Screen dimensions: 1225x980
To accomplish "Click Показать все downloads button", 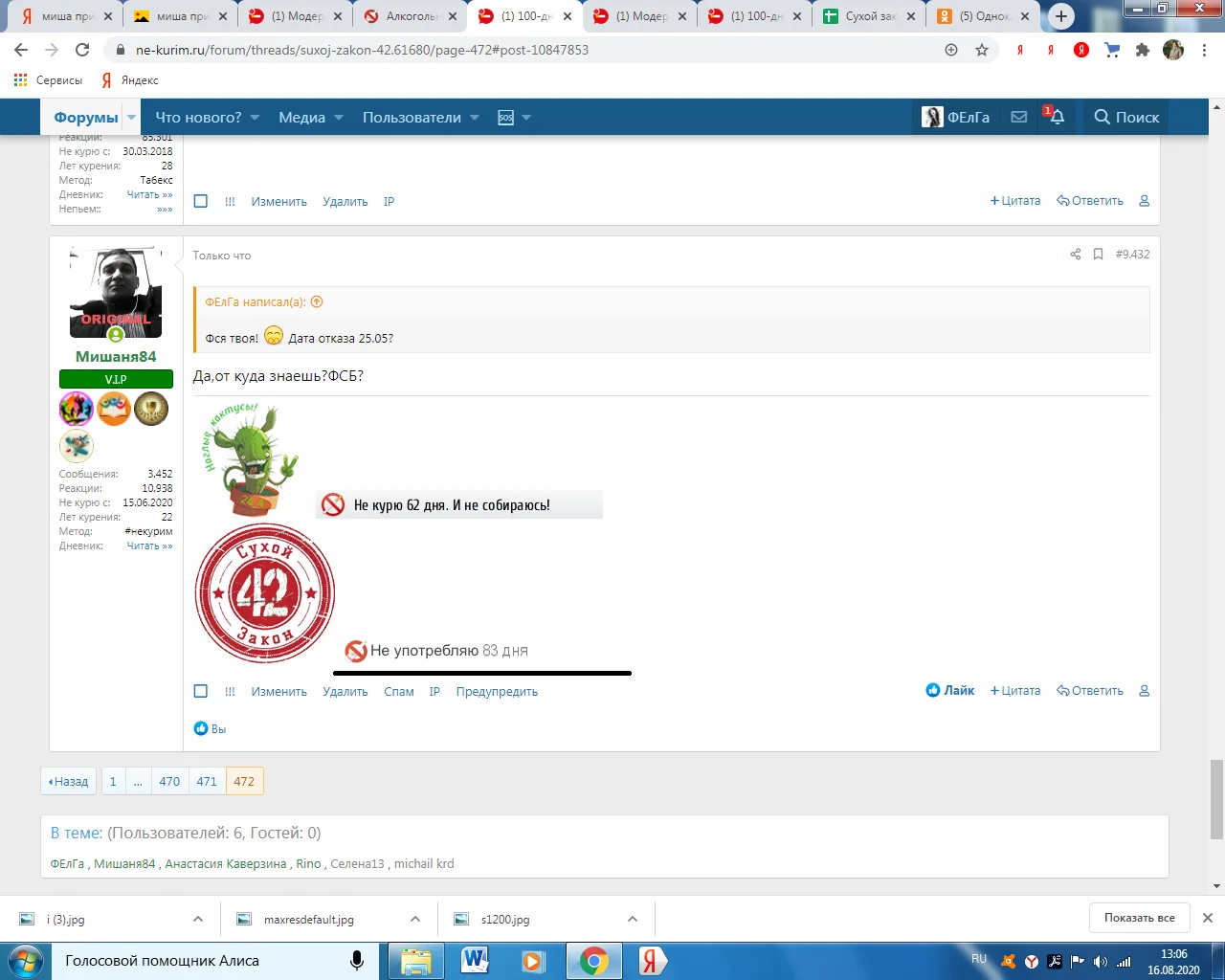I will click(1140, 918).
